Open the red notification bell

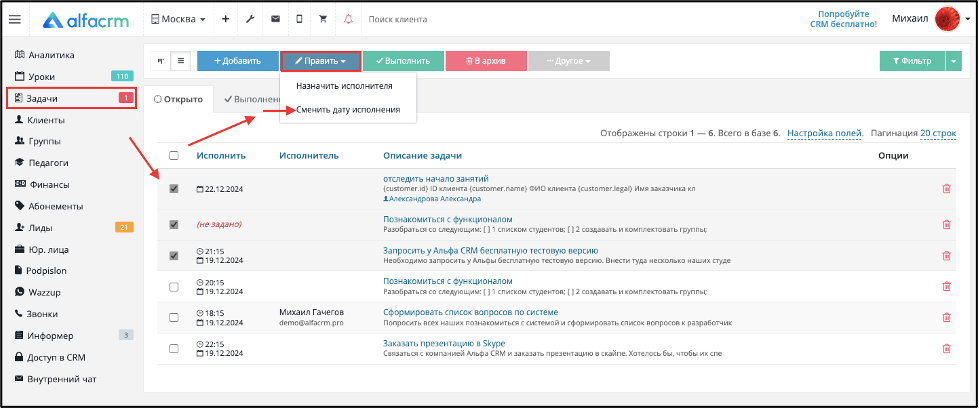click(x=348, y=19)
